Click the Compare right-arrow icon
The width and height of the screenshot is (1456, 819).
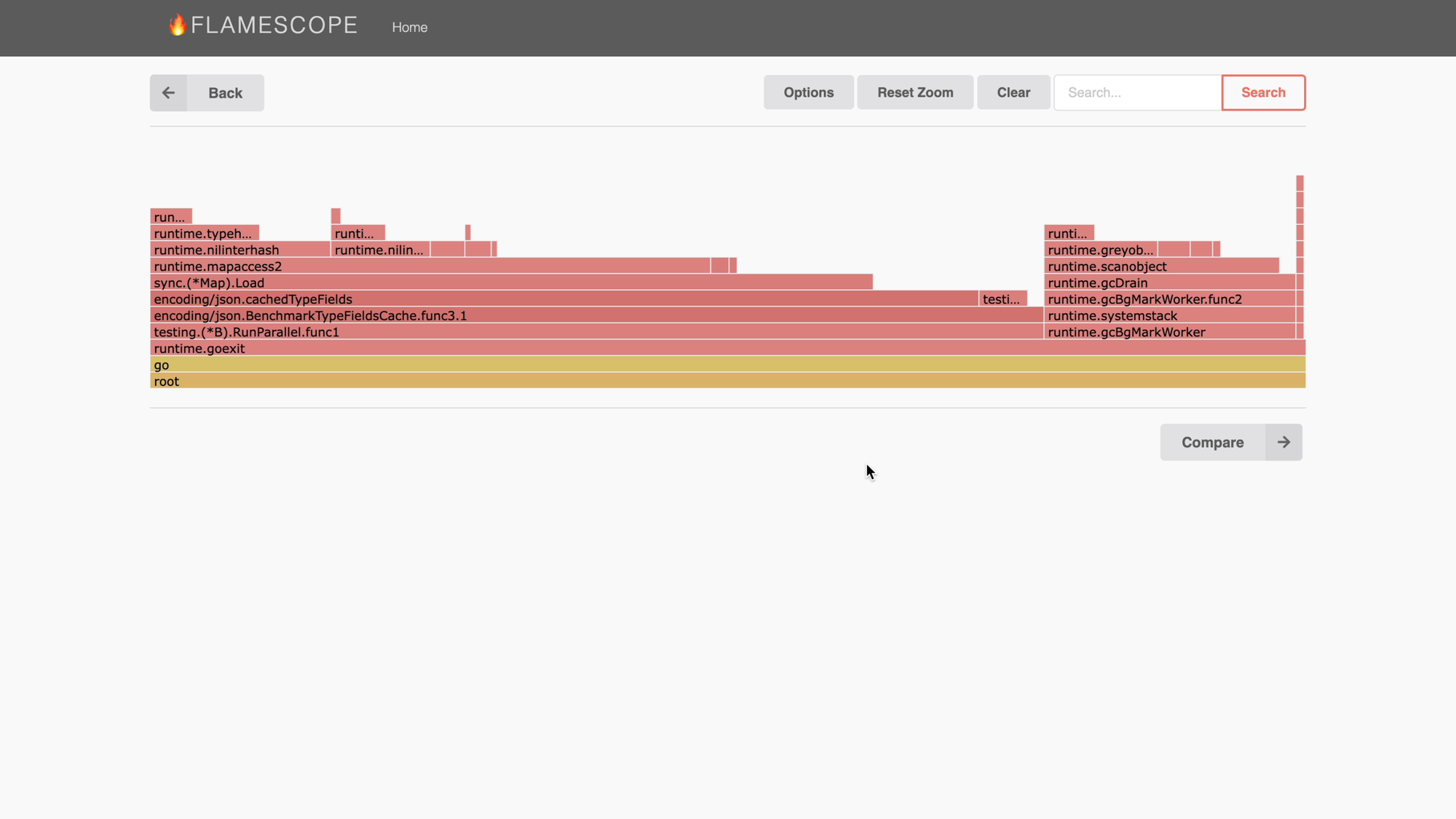(1283, 443)
